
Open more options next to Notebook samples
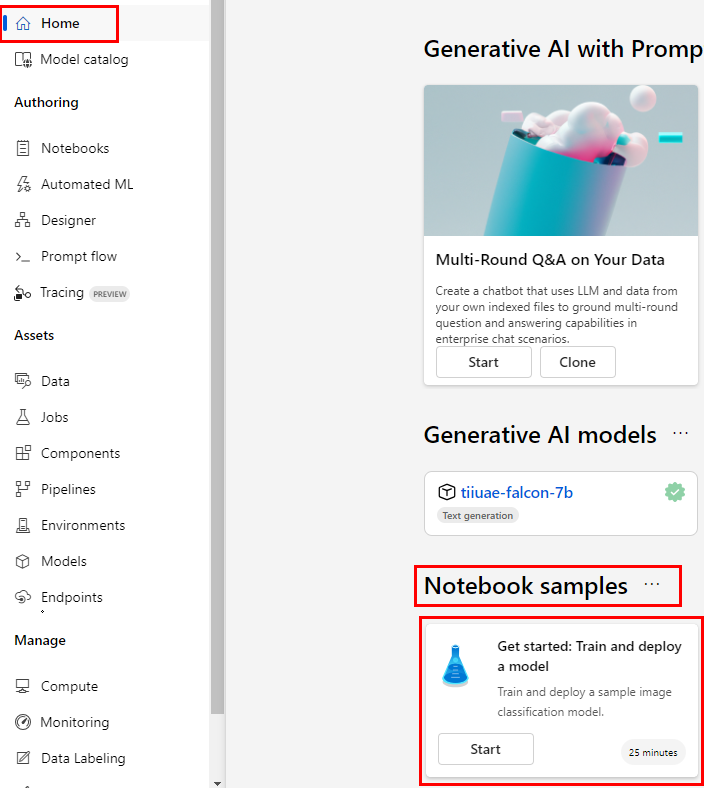[652, 585]
